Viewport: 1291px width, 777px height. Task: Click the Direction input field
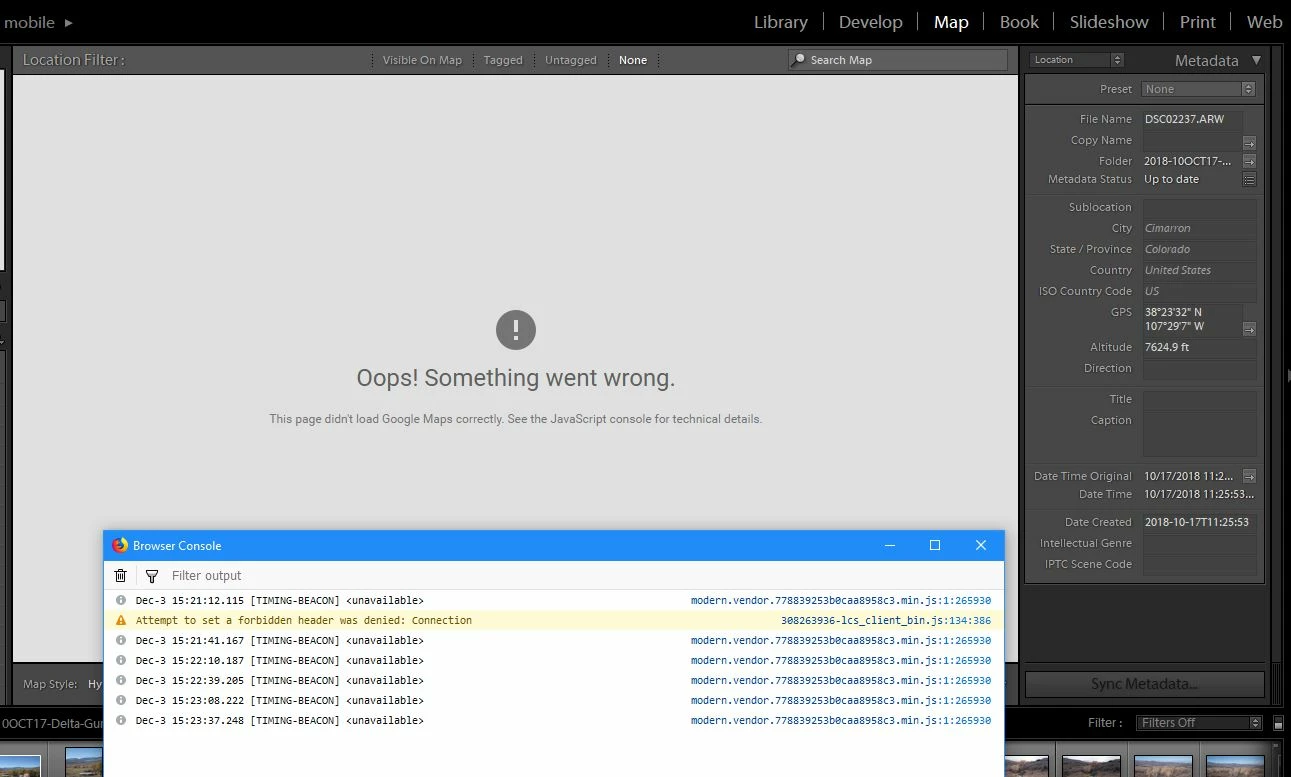(x=1199, y=368)
